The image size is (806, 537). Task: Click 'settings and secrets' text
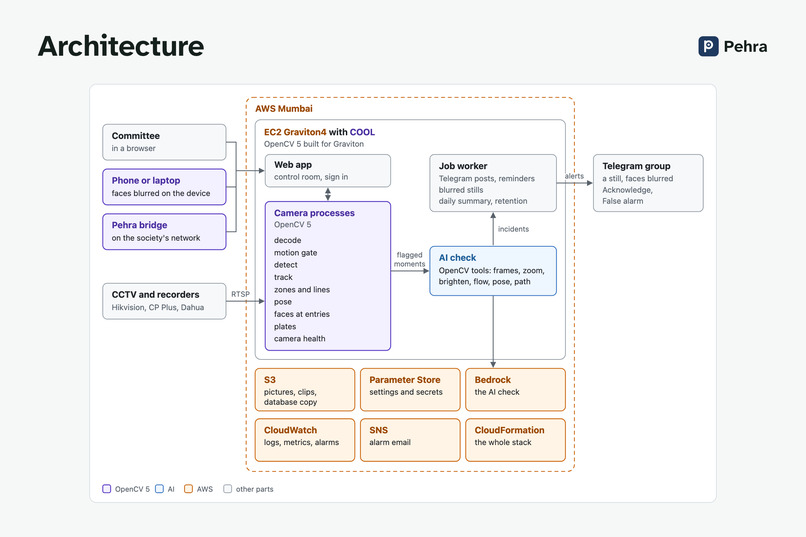pos(406,392)
